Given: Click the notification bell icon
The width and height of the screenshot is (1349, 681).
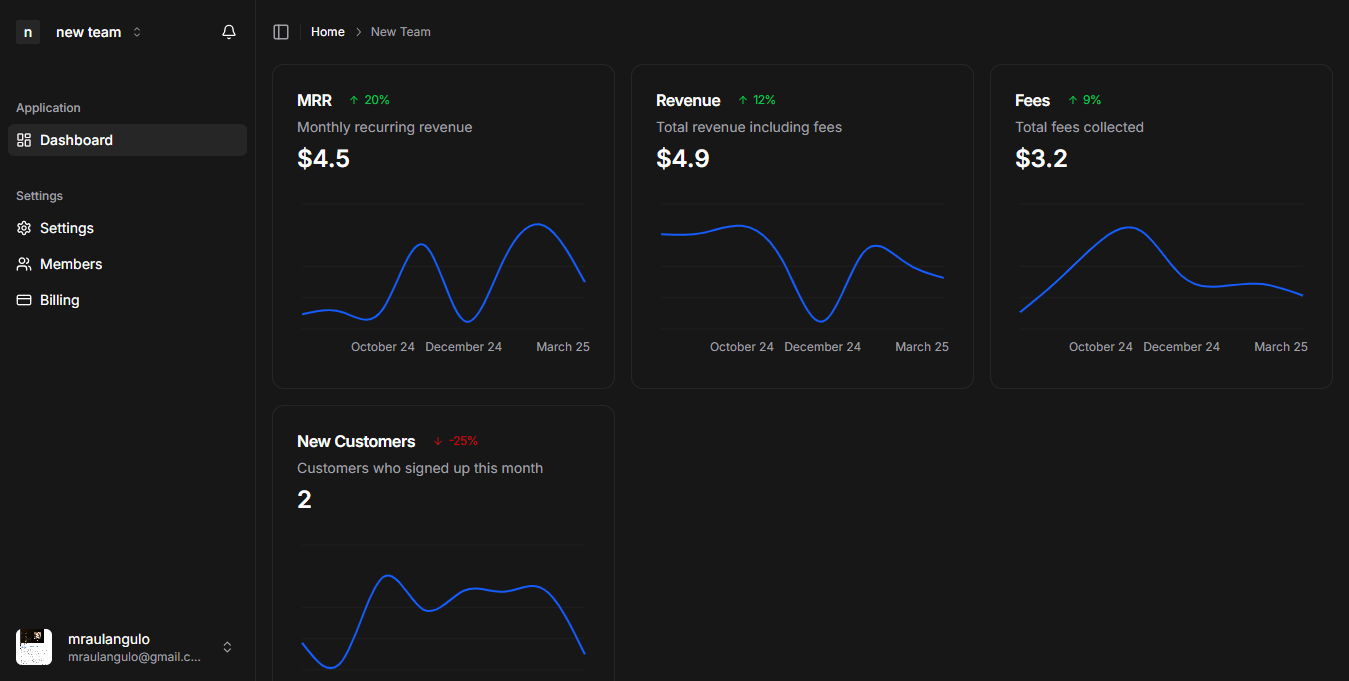Looking at the screenshot, I should (229, 32).
